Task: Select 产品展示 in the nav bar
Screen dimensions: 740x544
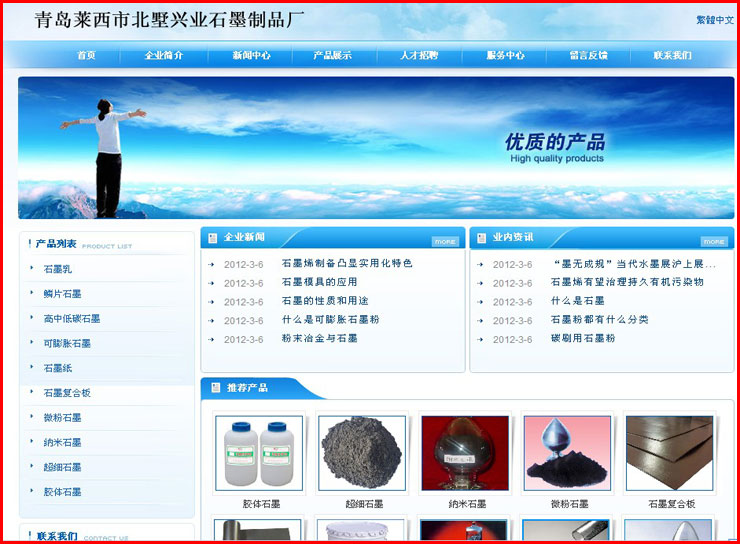Action: point(332,55)
